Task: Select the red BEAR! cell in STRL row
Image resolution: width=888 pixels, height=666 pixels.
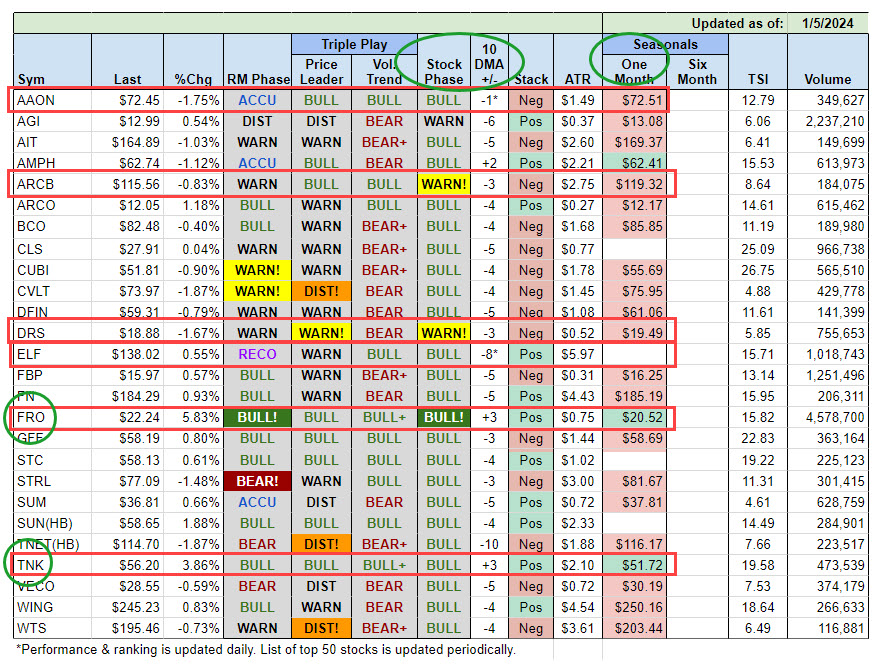Action: (257, 480)
